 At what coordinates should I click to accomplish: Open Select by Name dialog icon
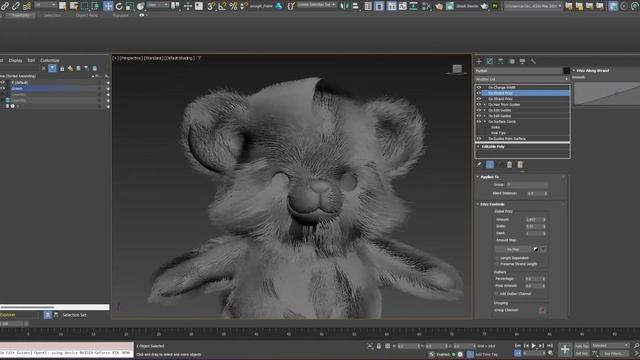(74, 6)
